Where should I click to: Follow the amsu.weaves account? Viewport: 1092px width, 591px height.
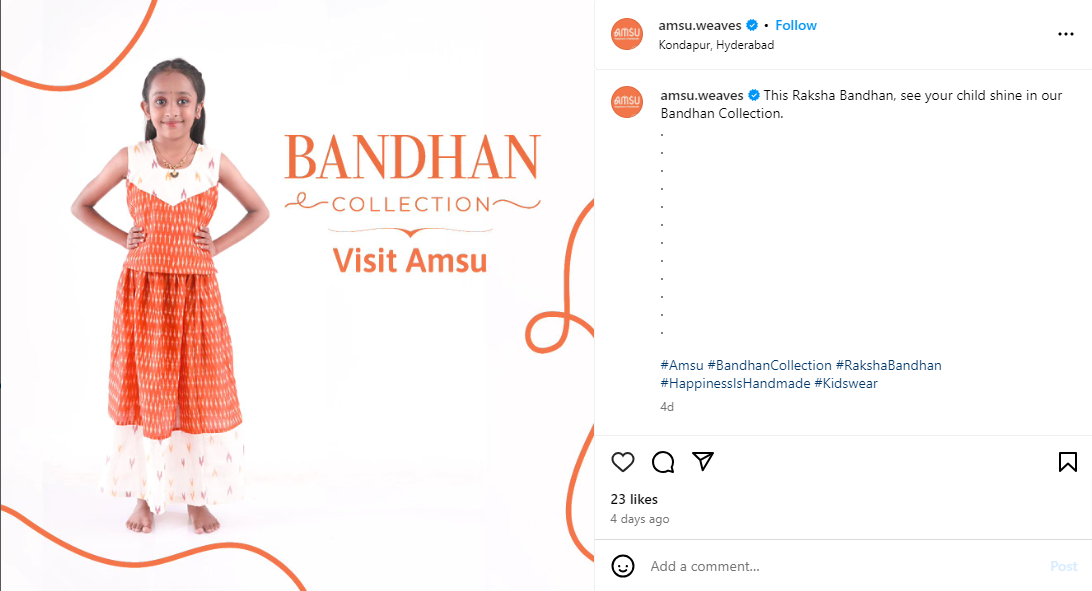coord(795,25)
